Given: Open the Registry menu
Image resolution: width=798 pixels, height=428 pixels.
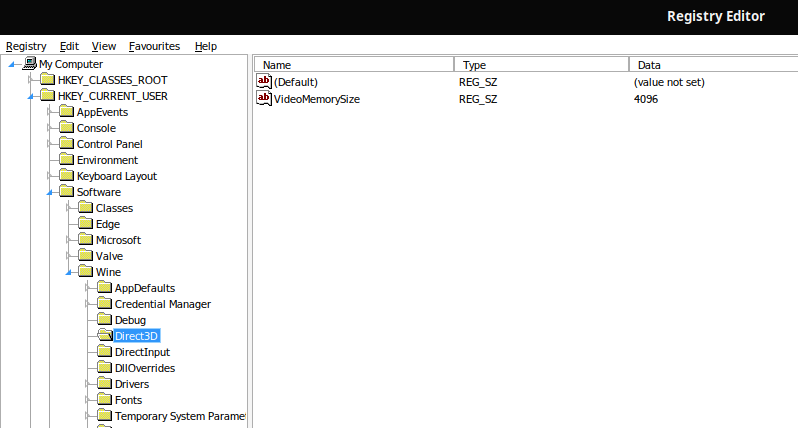Looking at the screenshot, I should pos(26,46).
